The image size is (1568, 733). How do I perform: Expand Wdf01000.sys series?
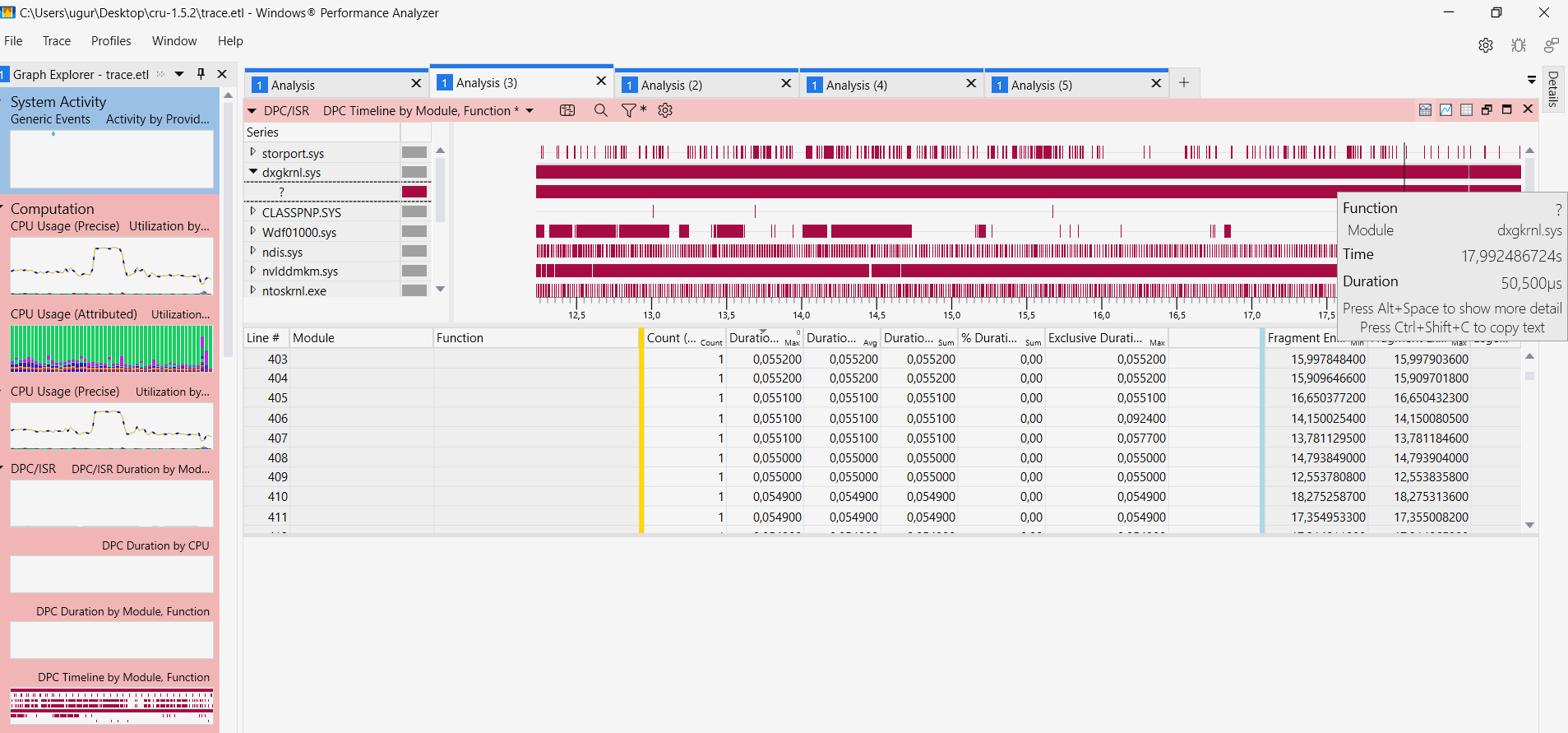pos(252,231)
